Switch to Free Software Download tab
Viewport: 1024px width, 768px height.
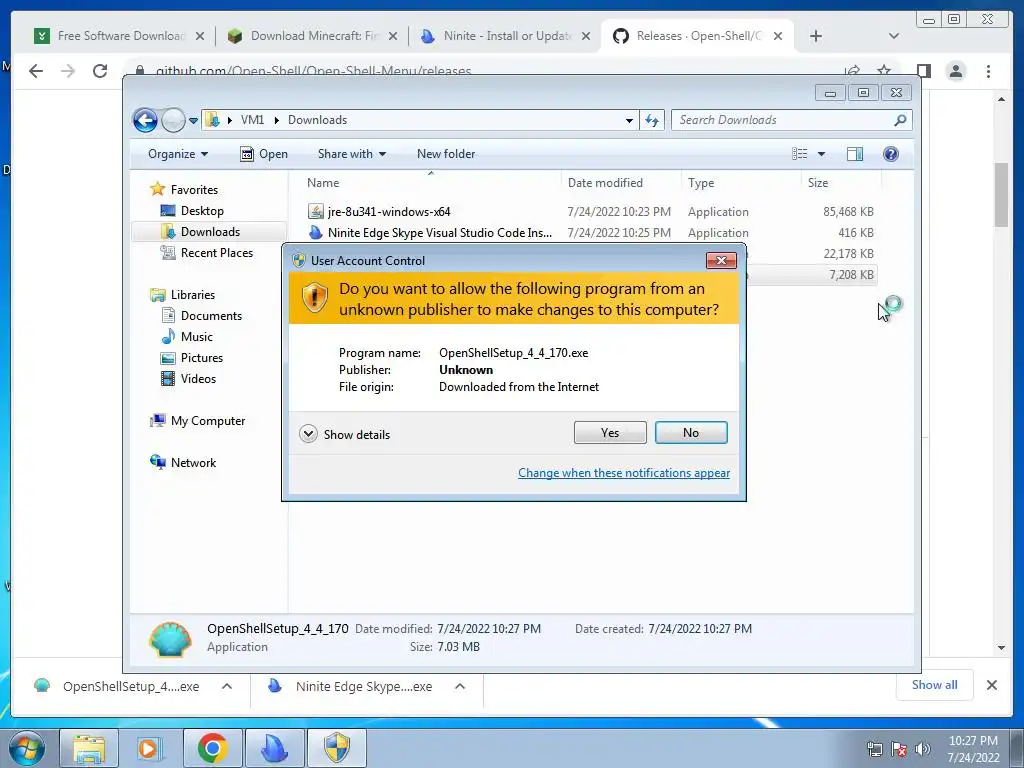pos(120,36)
